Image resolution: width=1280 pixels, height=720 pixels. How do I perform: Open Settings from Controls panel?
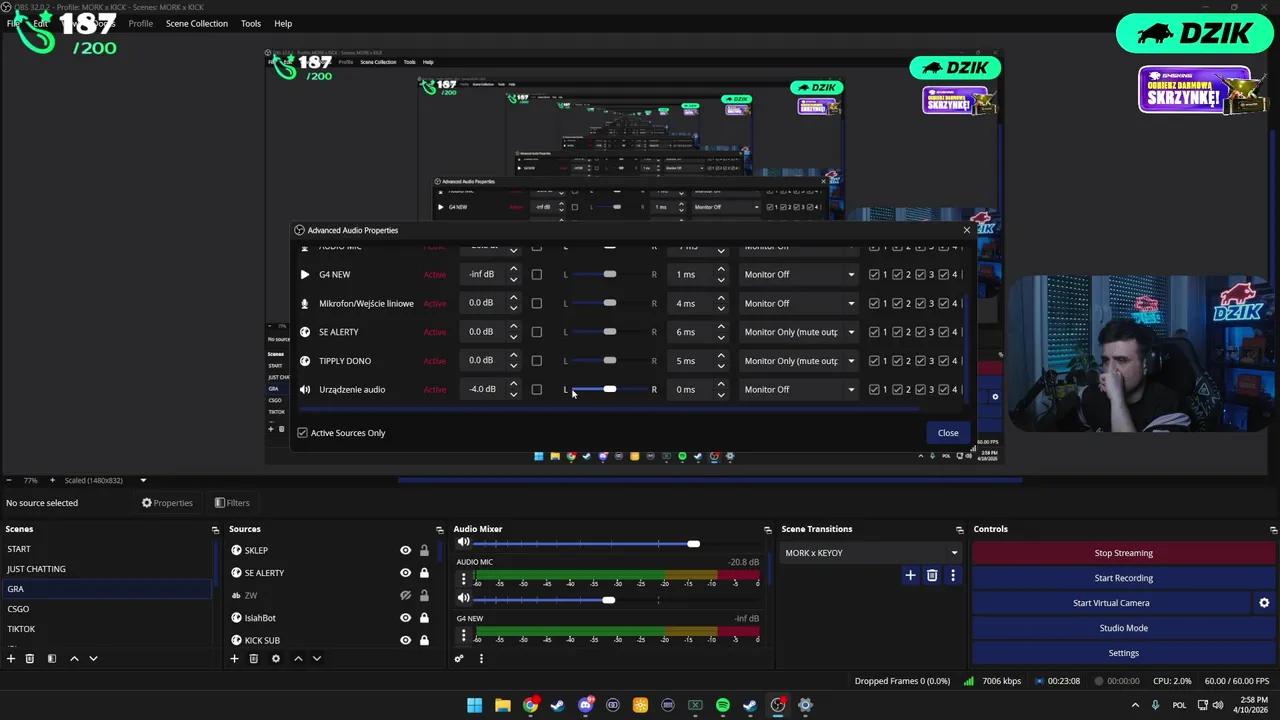pyautogui.click(x=1123, y=653)
